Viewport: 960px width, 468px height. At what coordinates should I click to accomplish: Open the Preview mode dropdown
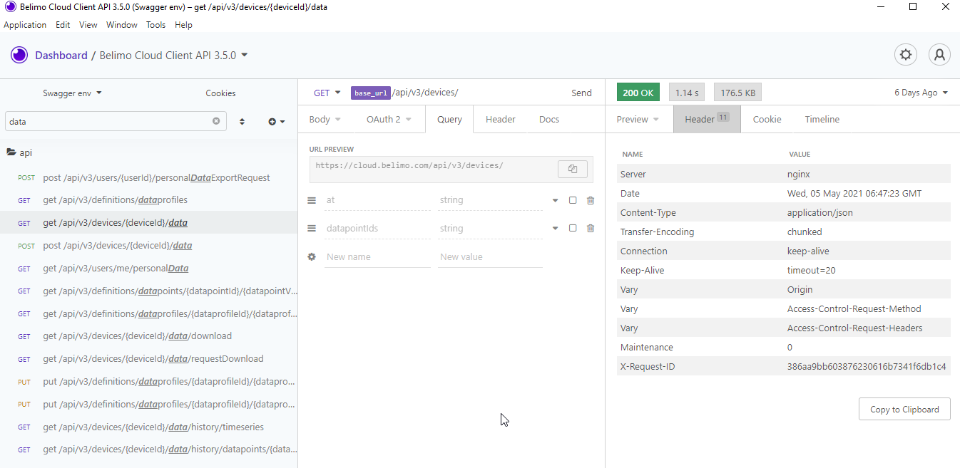637,119
